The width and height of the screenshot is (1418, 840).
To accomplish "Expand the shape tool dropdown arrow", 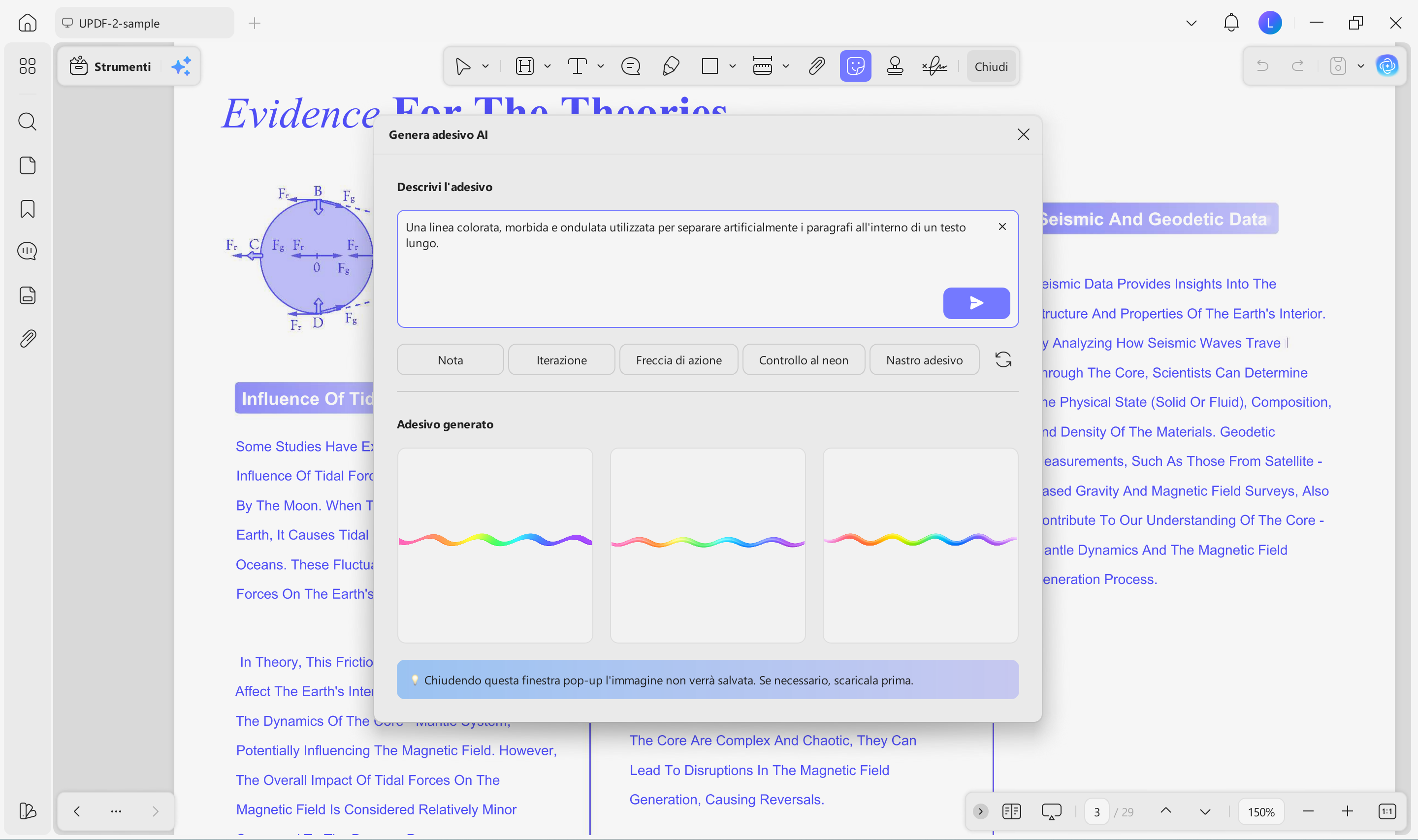I will pos(732,66).
